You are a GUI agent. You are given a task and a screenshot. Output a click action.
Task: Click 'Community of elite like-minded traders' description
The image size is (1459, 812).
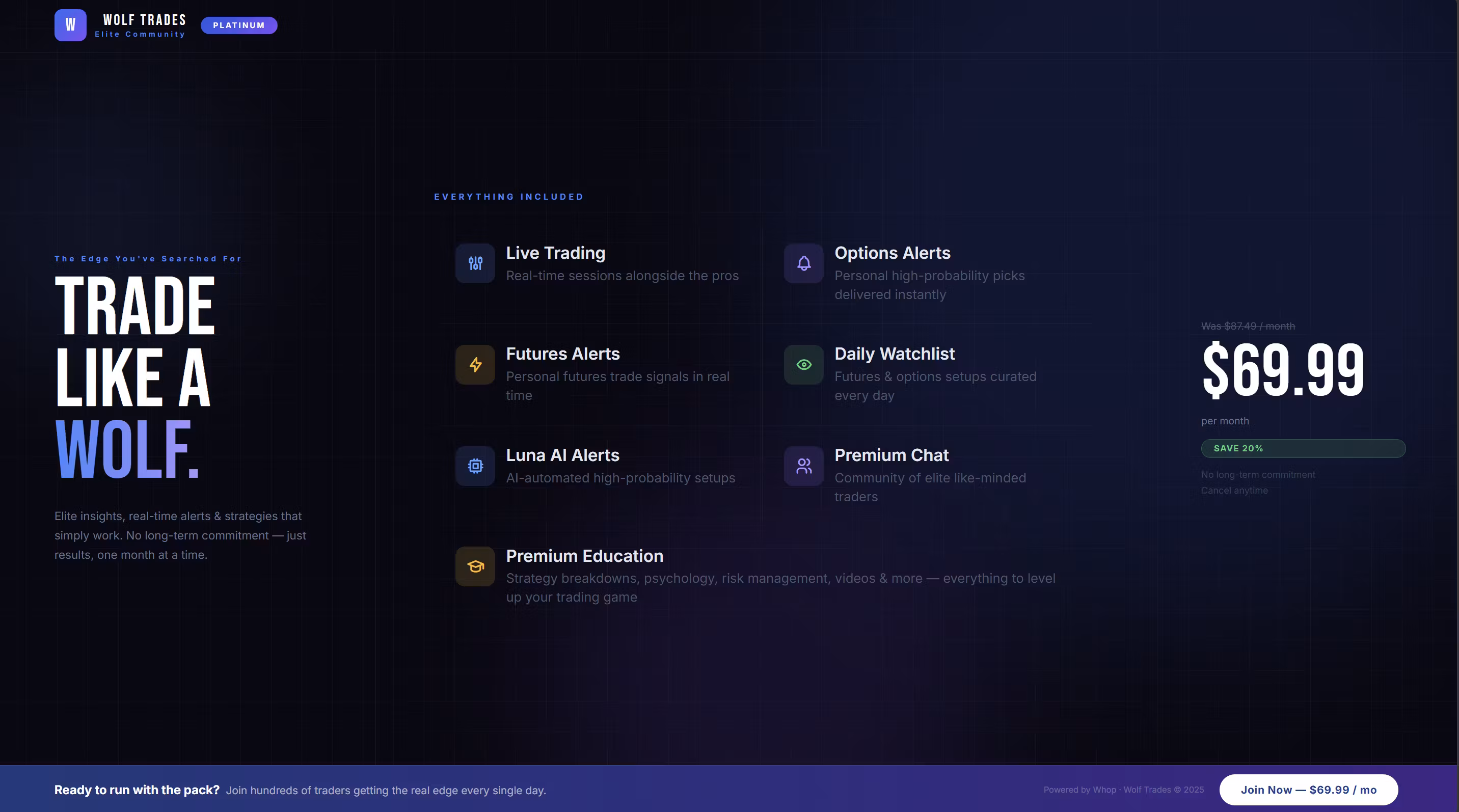(930, 487)
